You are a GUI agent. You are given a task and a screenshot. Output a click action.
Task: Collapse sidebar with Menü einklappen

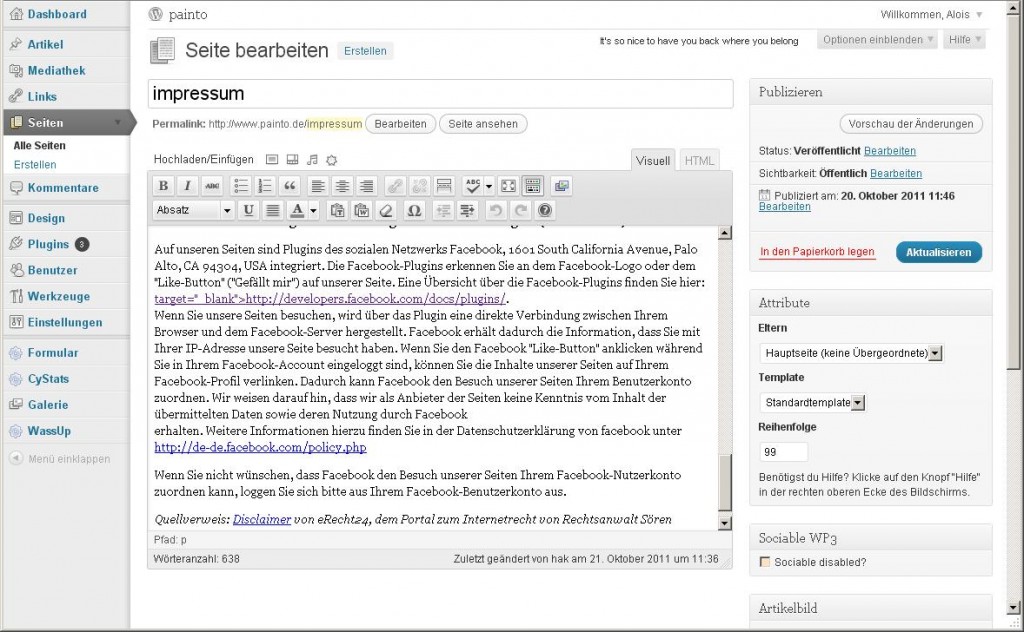click(x=60, y=459)
